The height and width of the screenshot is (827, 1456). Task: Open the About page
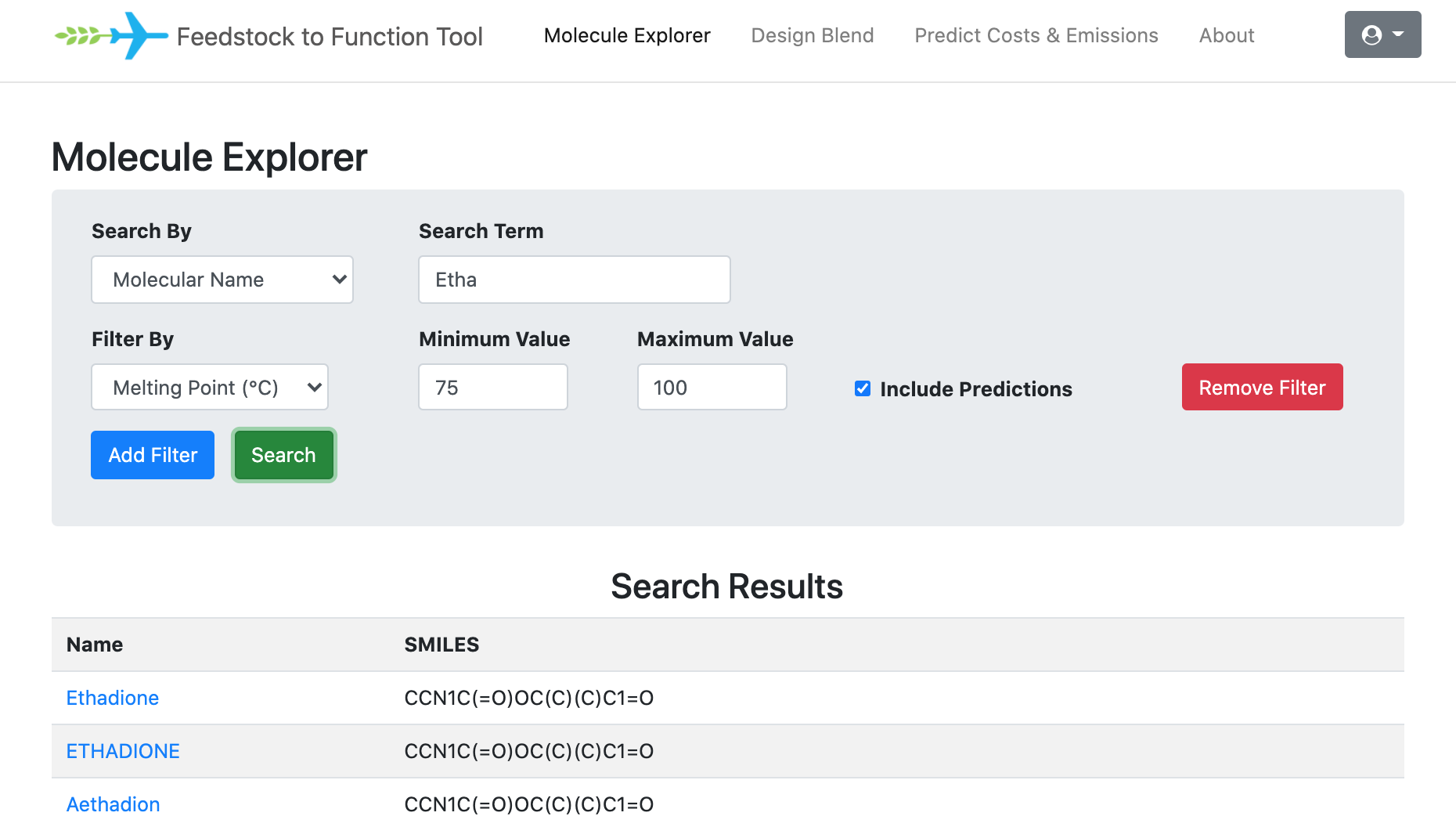click(1226, 36)
